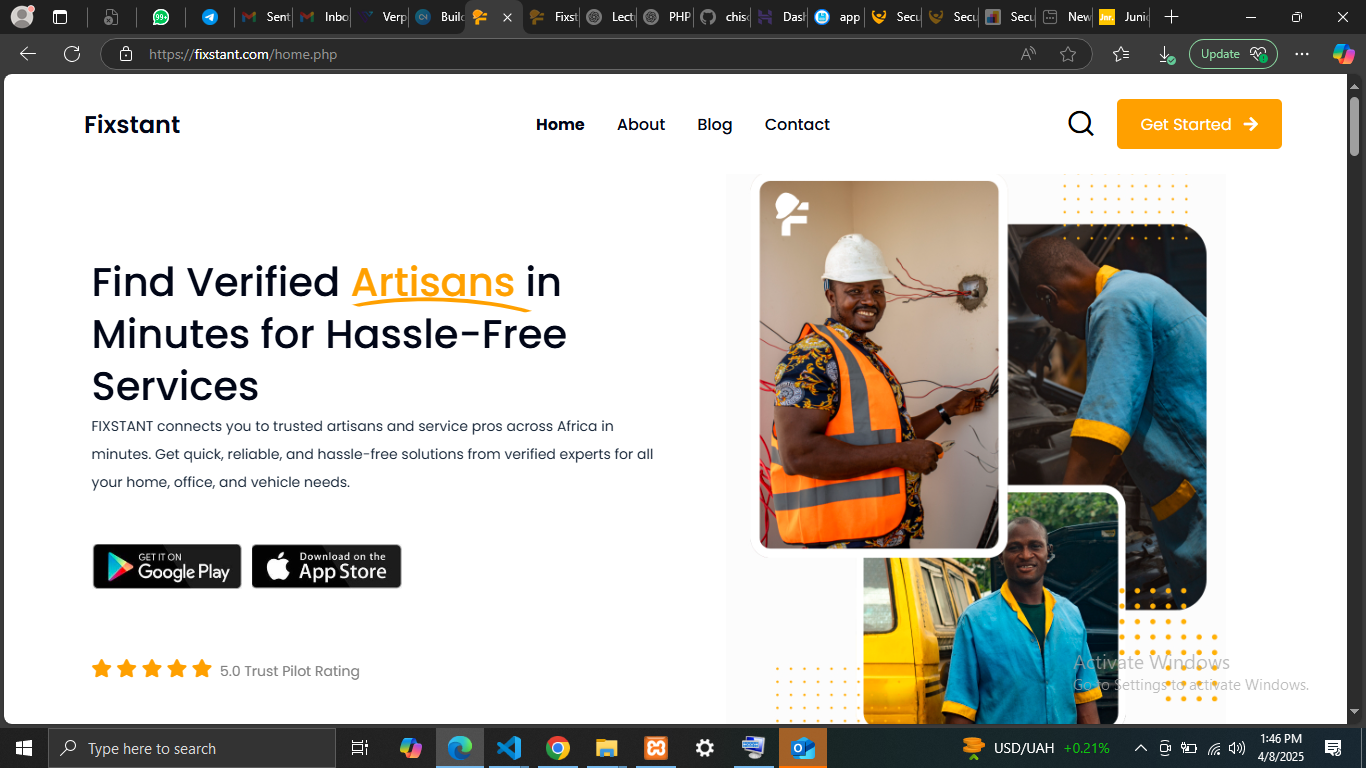Open File Explorer from the taskbar

(607, 748)
